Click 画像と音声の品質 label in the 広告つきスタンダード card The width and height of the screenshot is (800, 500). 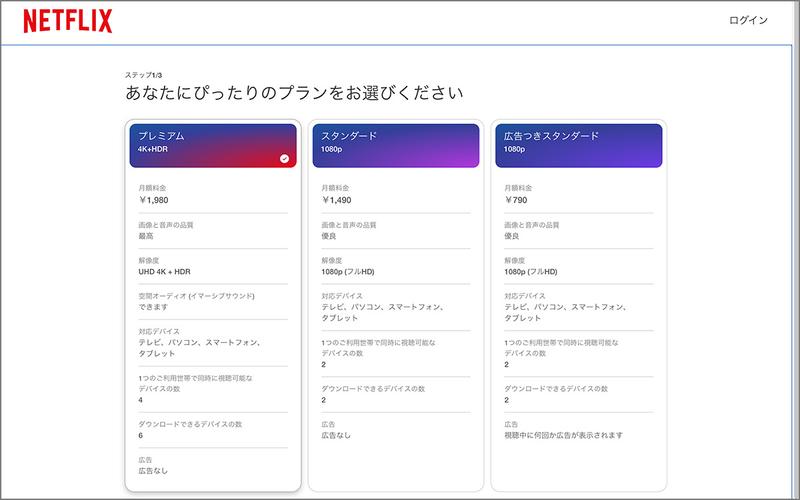532,225
